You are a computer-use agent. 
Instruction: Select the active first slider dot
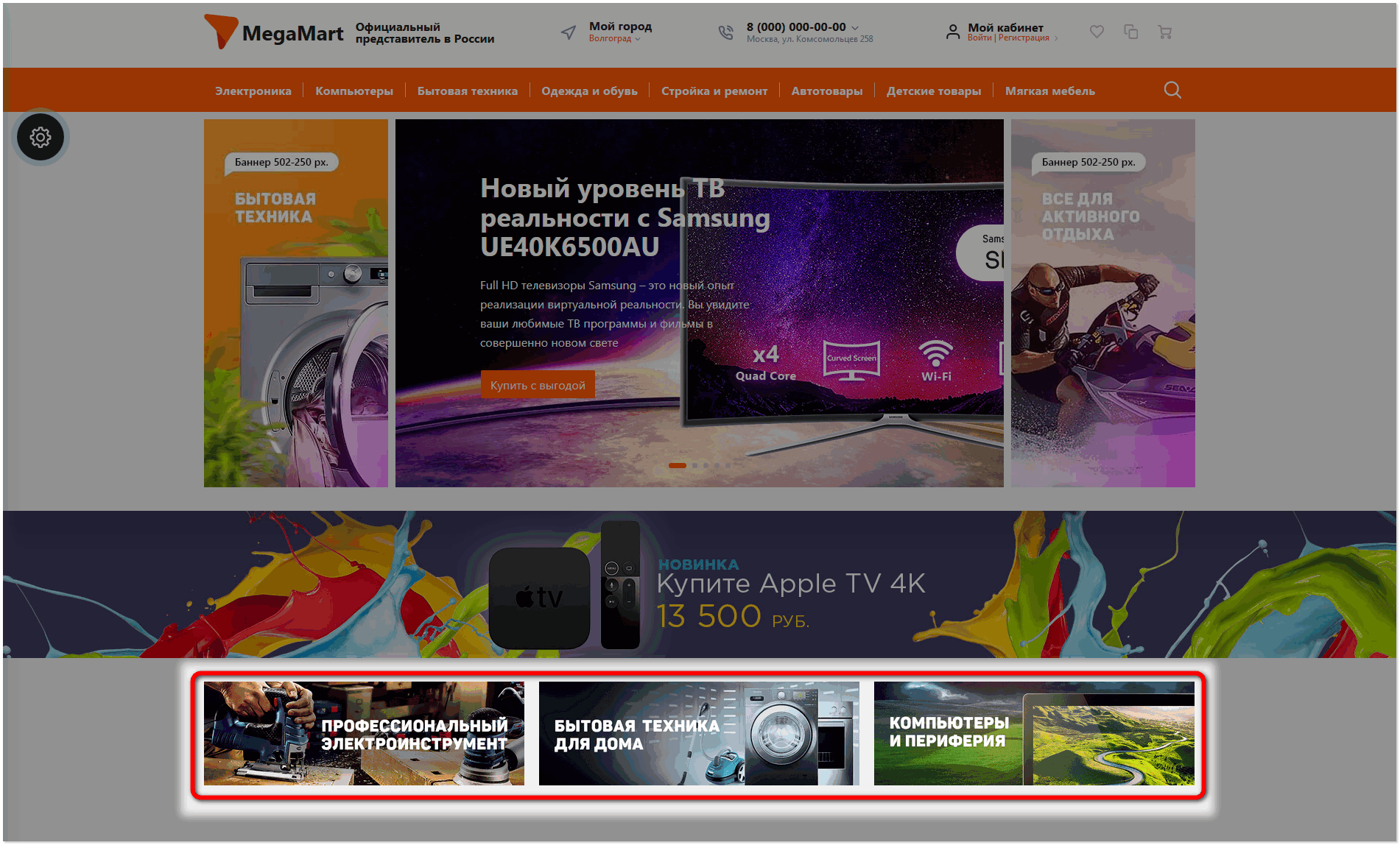678,465
